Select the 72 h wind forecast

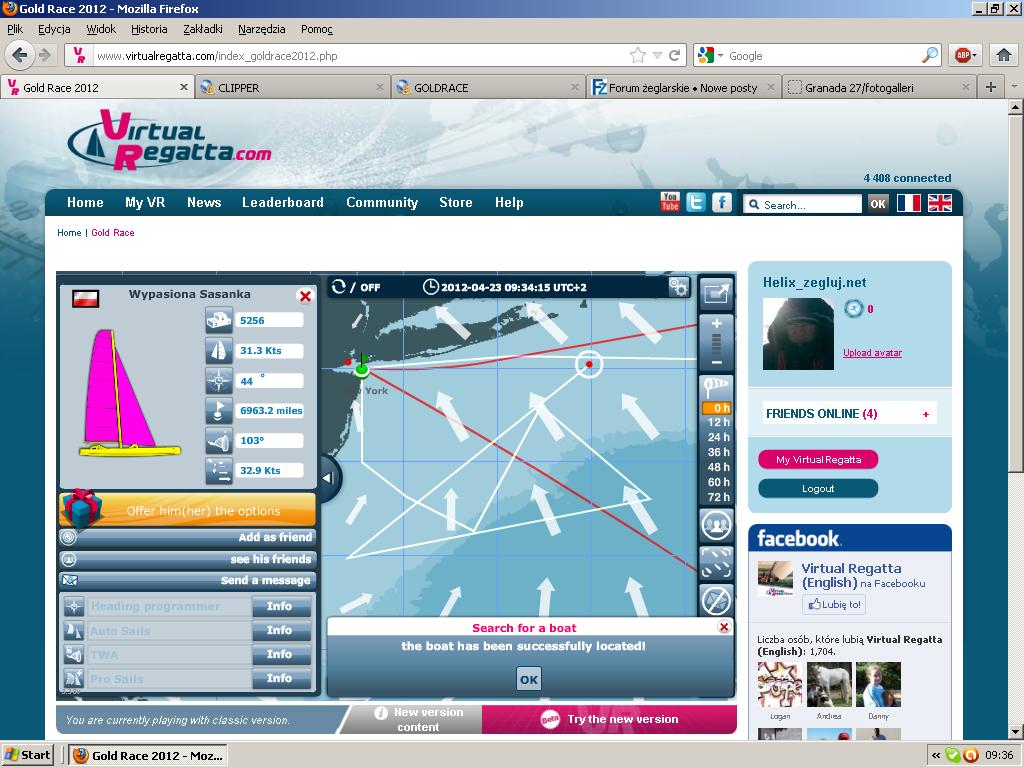(718, 498)
